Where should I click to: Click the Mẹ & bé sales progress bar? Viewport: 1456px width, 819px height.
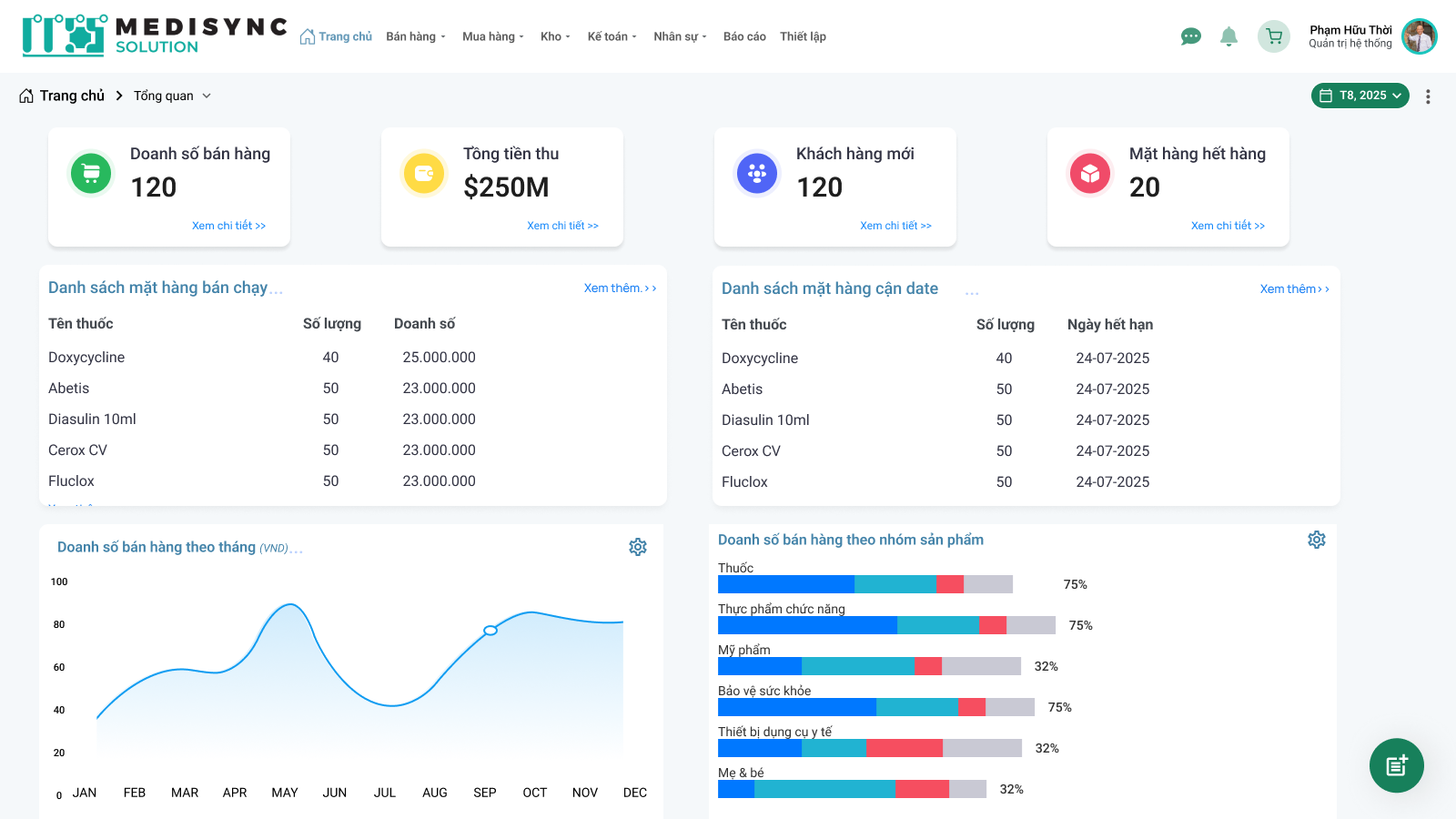[x=852, y=789]
